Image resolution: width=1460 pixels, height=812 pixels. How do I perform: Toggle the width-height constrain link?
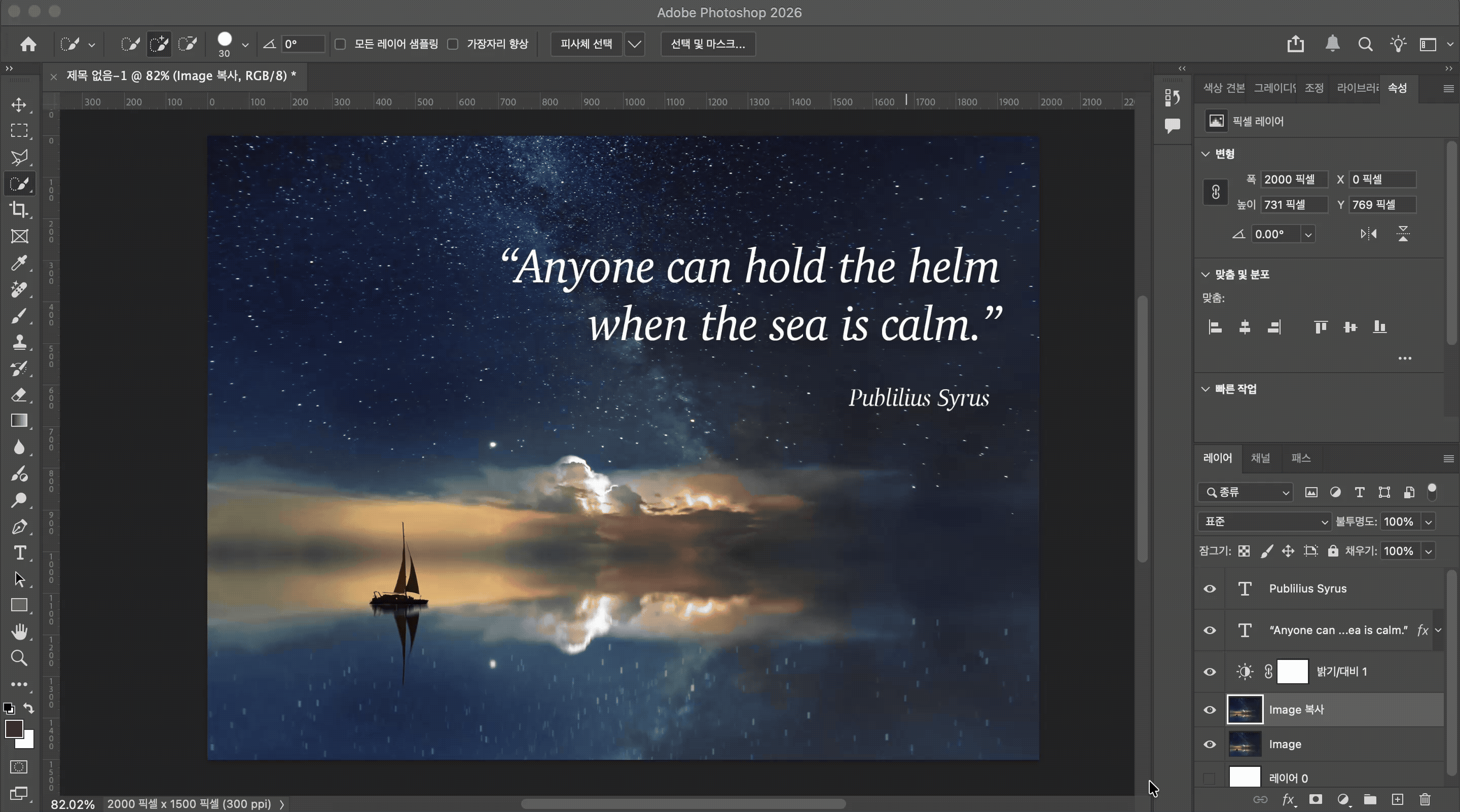(1215, 192)
